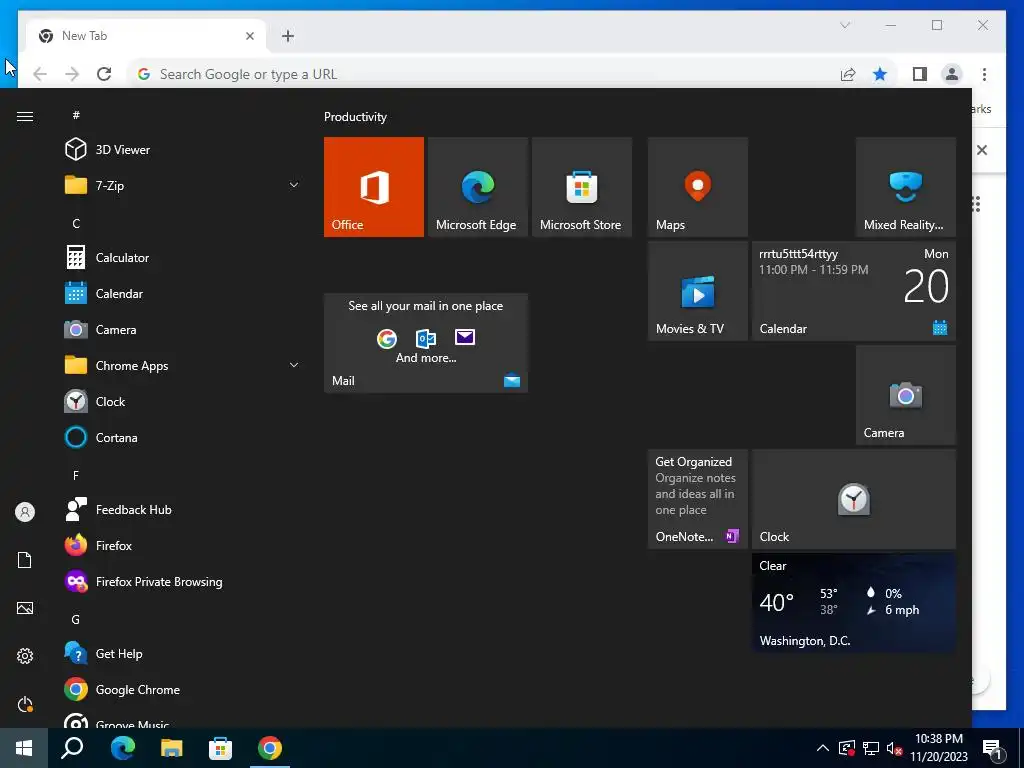This screenshot has height=768, width=1024.
Task: Open the Chrome three-dot menu
Action: (984, 74)
